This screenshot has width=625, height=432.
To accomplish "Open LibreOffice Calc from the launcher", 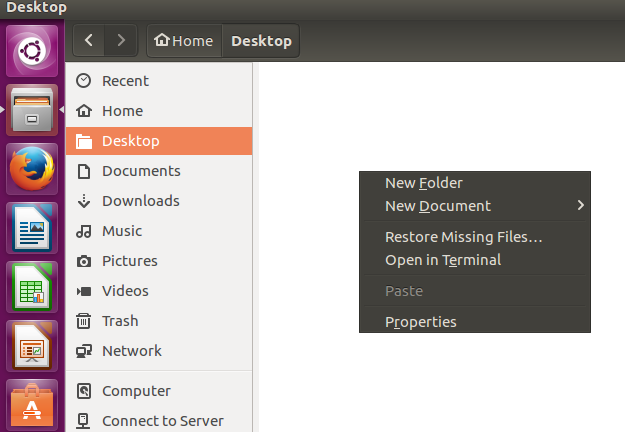I will tap(33, 286).
